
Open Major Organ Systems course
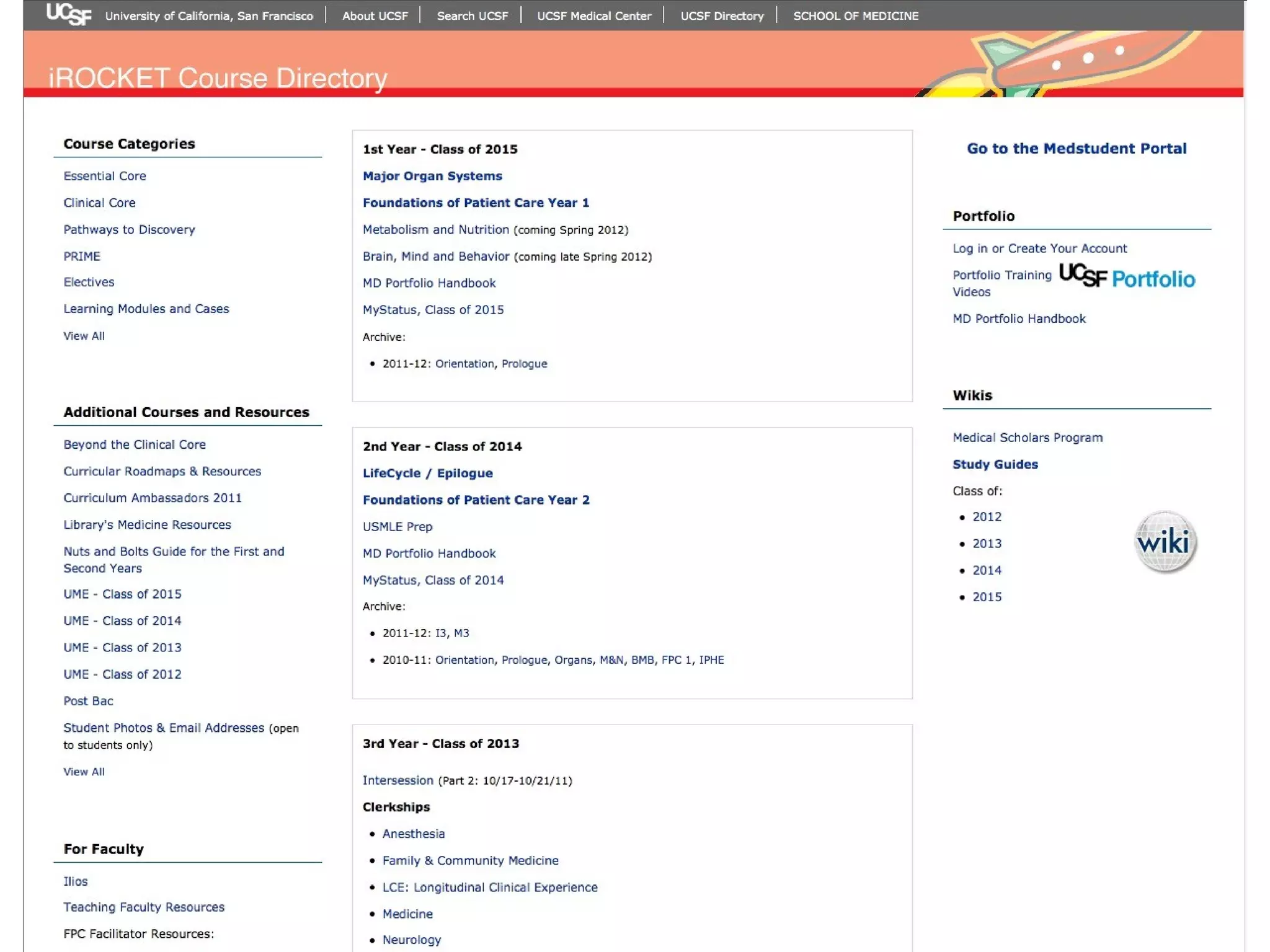432,176
